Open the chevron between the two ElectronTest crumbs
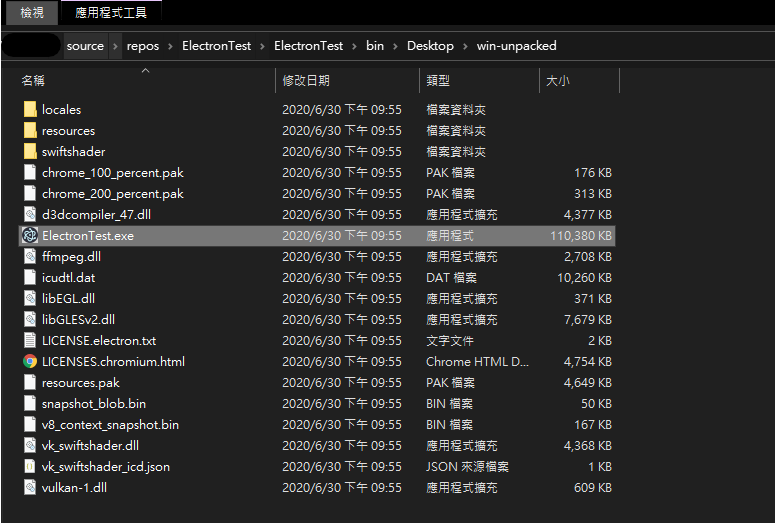 [262, 46]
